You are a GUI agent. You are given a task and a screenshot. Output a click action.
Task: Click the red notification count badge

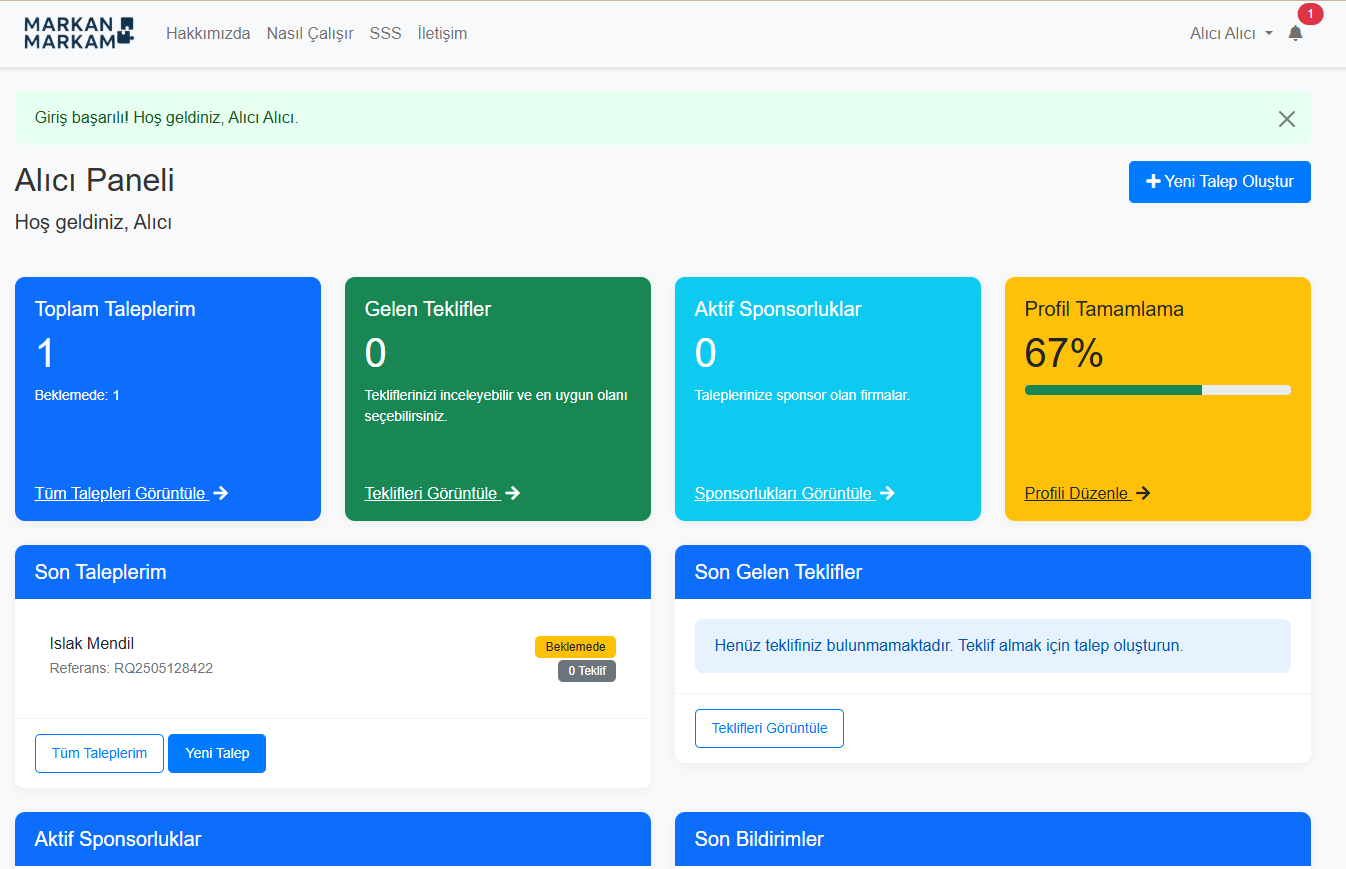tap(1310, 14)
